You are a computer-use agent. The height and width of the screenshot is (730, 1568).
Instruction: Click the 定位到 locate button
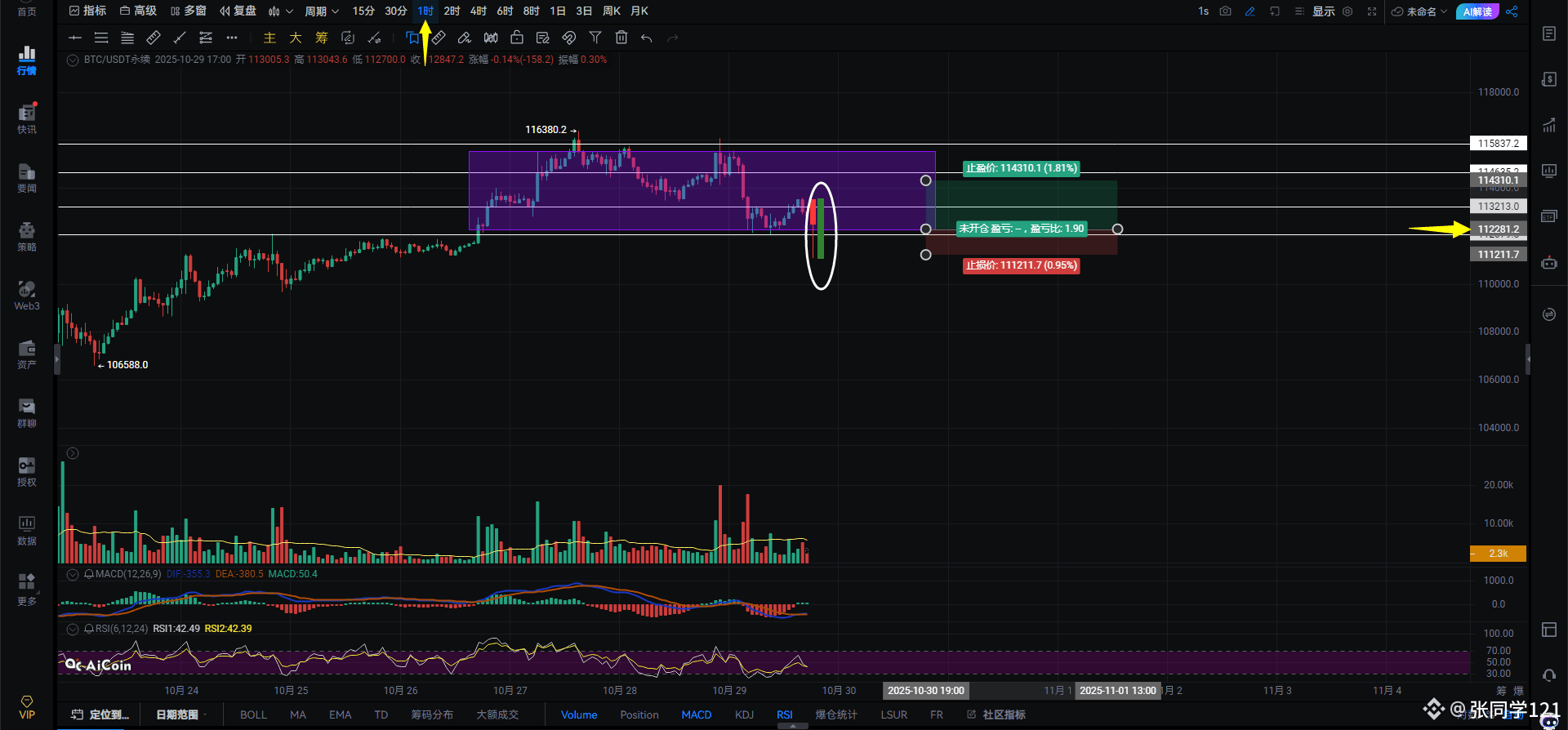[x=100, y=714]
